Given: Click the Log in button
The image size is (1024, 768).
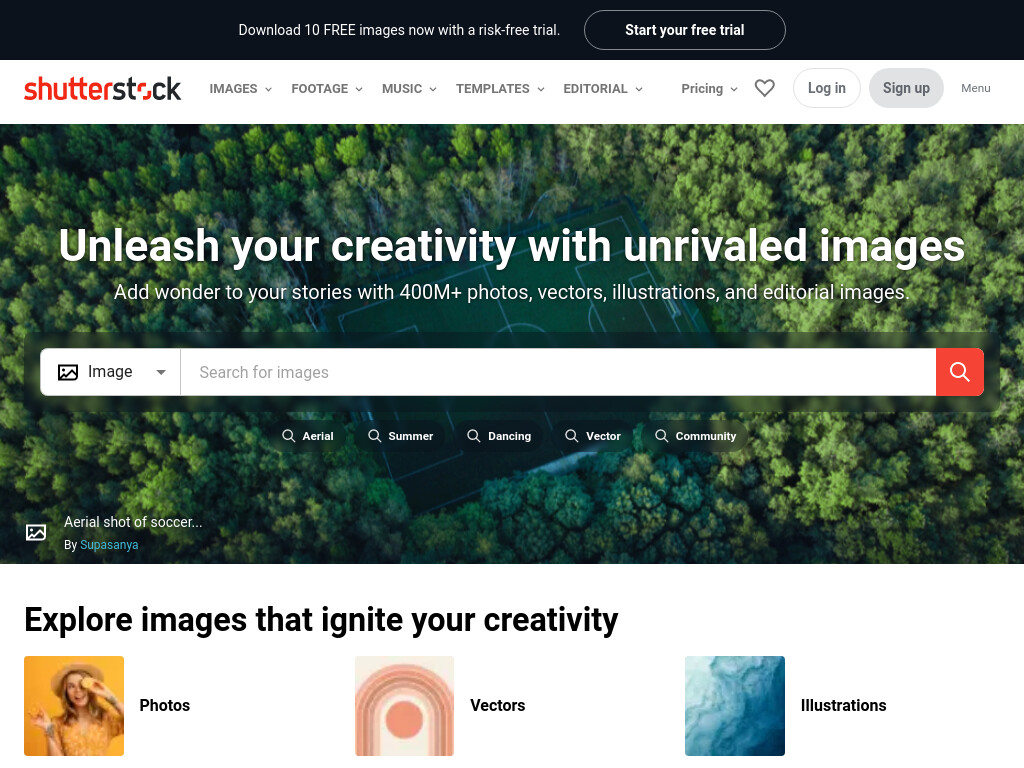Looking at the screenshot, I should 827,88.
